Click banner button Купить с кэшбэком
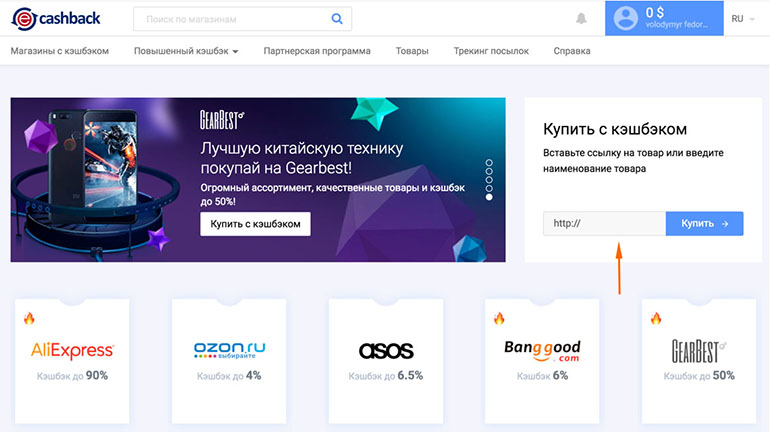Image resolution: width=770 pixels, height=432 pixels. tap(255, 224)
